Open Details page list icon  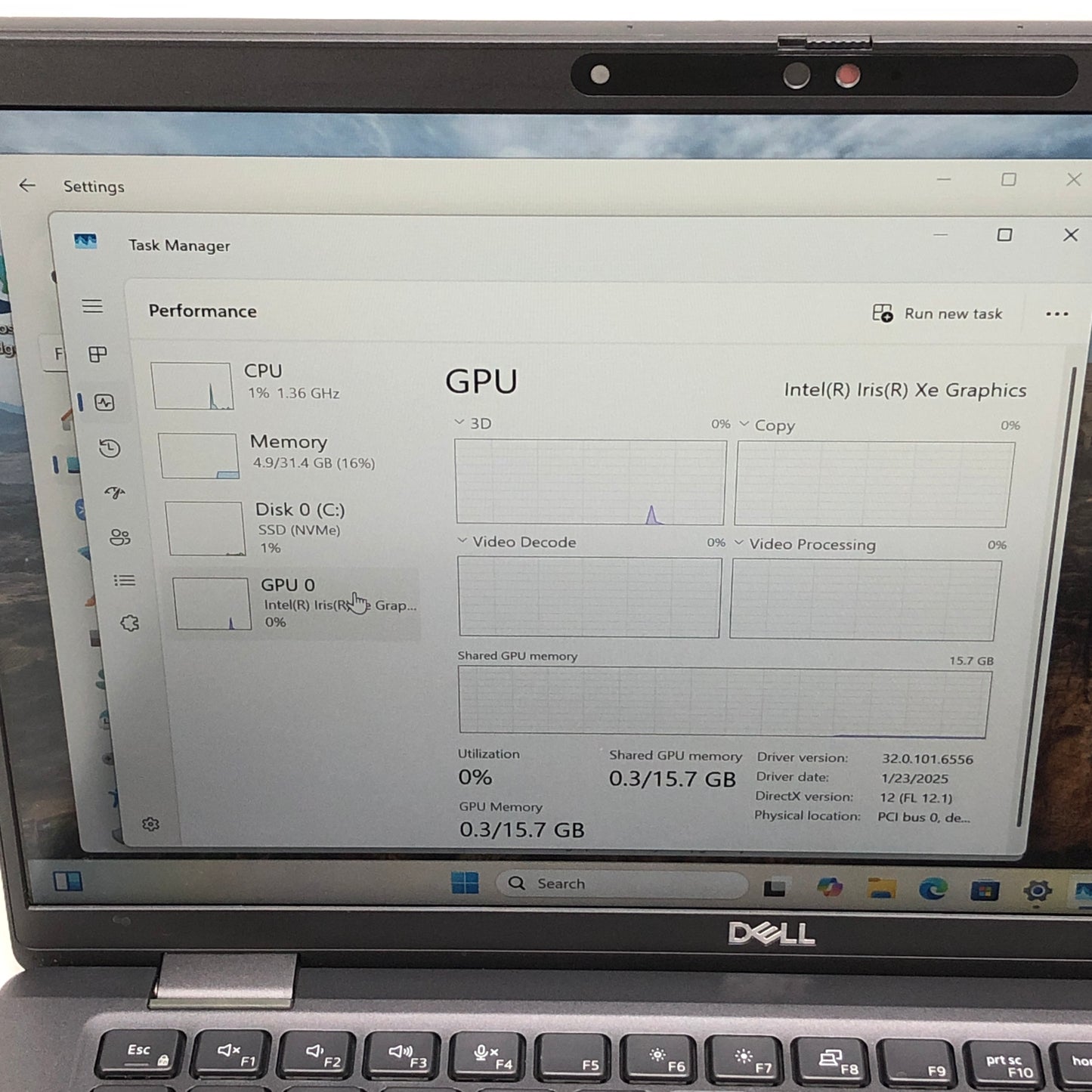click(124, 580)
